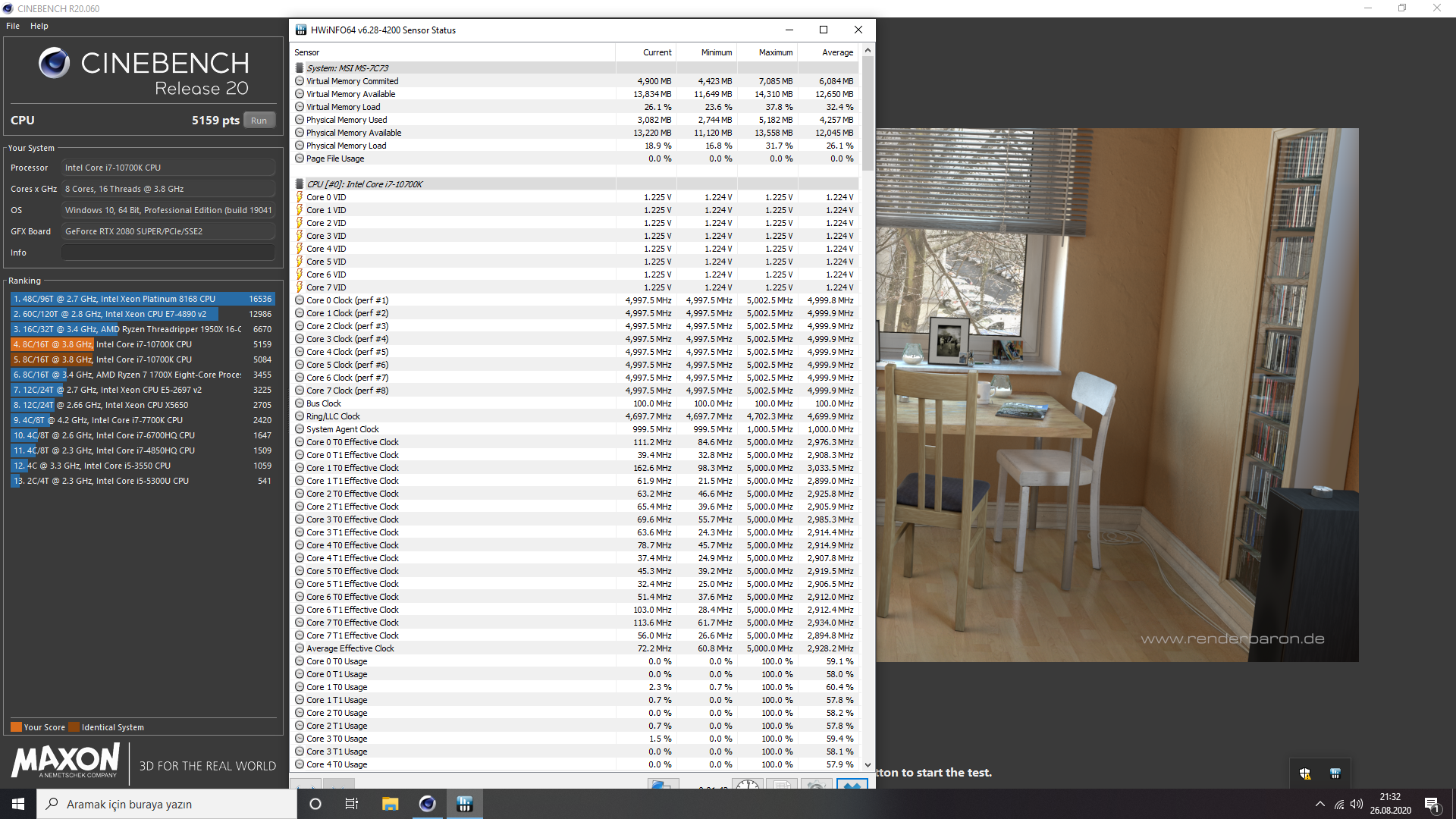The width and height of the screenshot is (1456, 819).
Task: Select the Core 2 T1 Usage row
Action: coord(576,726)
